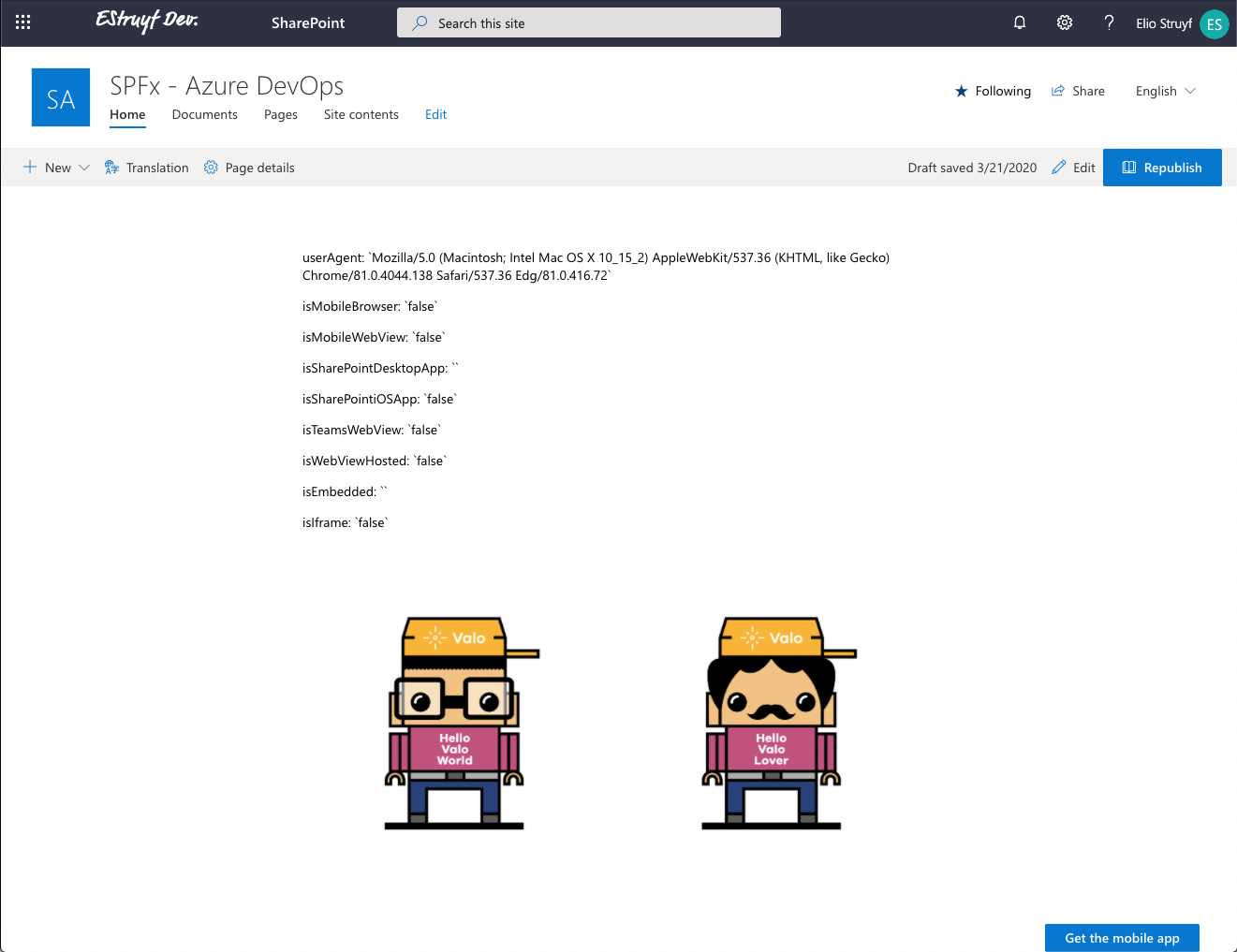
Task: Click the isSharePointDesktopApp line
Action: click(380, 368)
